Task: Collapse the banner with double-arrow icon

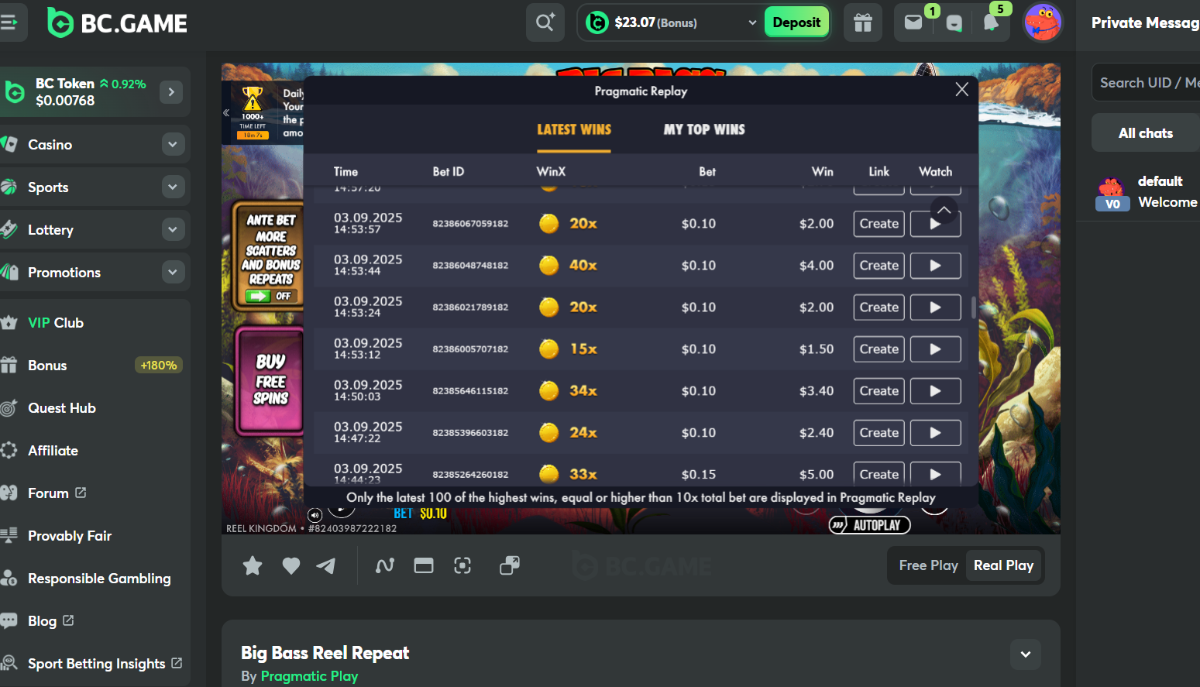Action: pyautogui.click(x=225, y=113)
